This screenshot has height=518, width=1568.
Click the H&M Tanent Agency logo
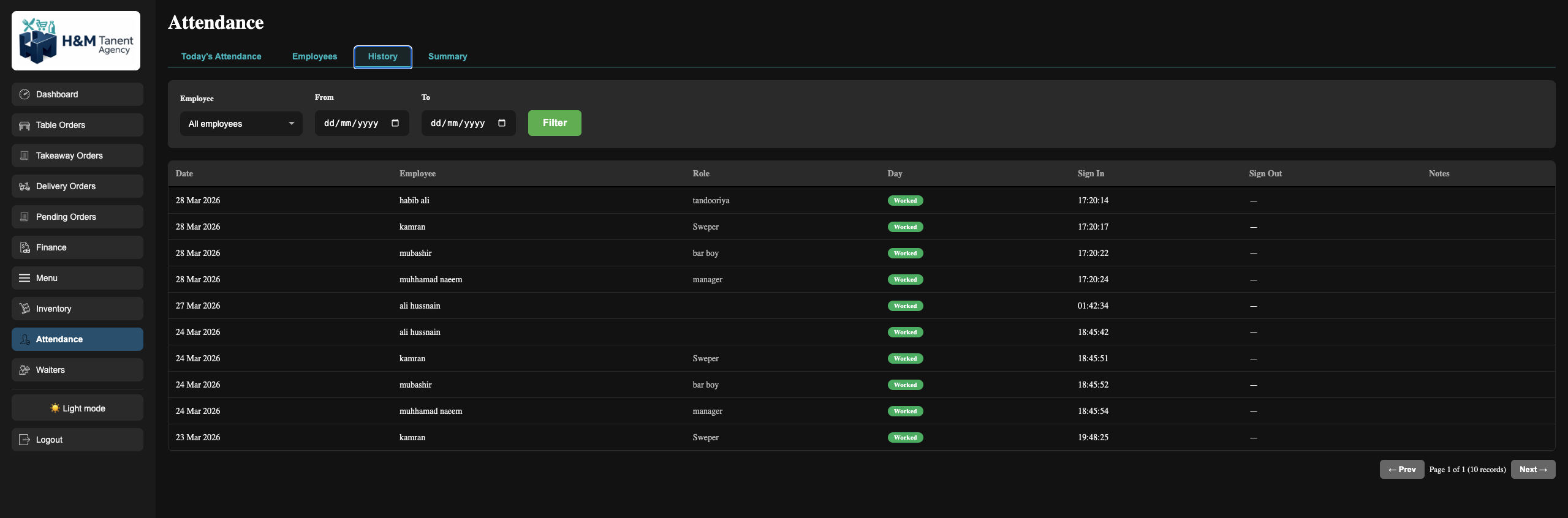(x=76, y=41)
